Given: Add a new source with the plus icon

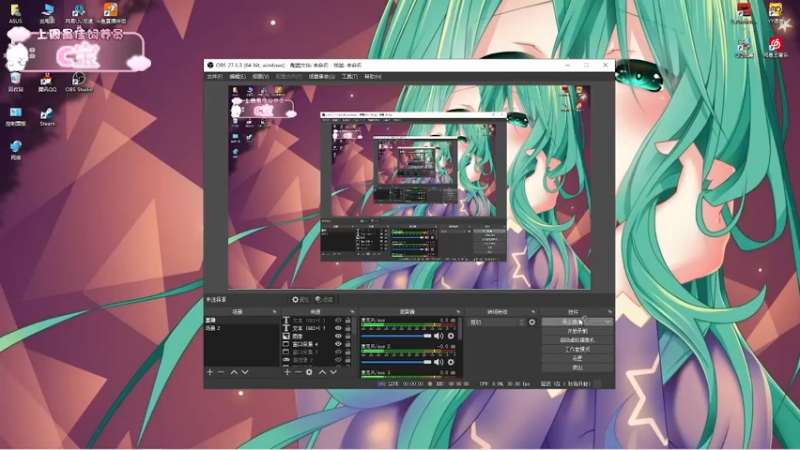Looking at the screenshot, I should tap(287, 372).
